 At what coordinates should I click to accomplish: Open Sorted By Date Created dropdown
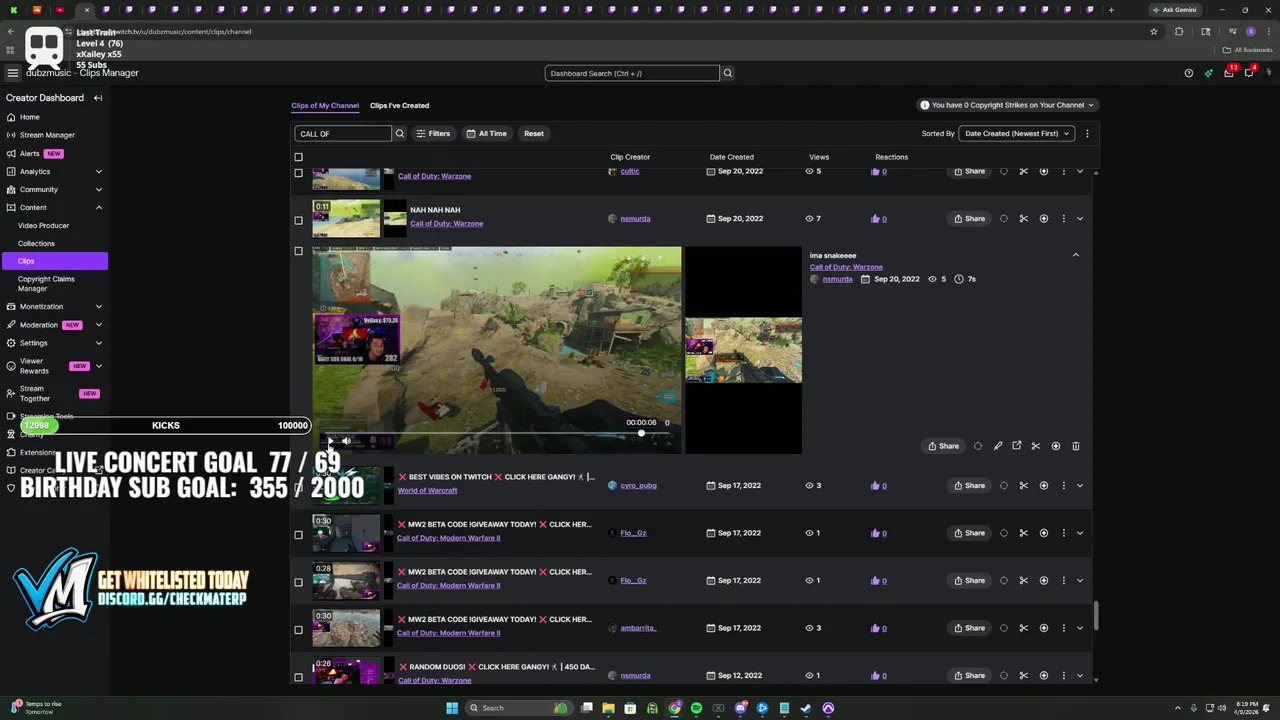click(x=1017, y=133)
